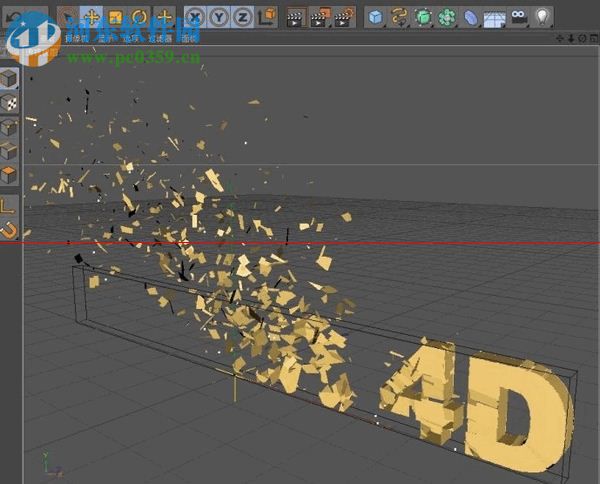Add a Cube primitive object
Screen dimensions: 600x484
[x=376, y=18]
